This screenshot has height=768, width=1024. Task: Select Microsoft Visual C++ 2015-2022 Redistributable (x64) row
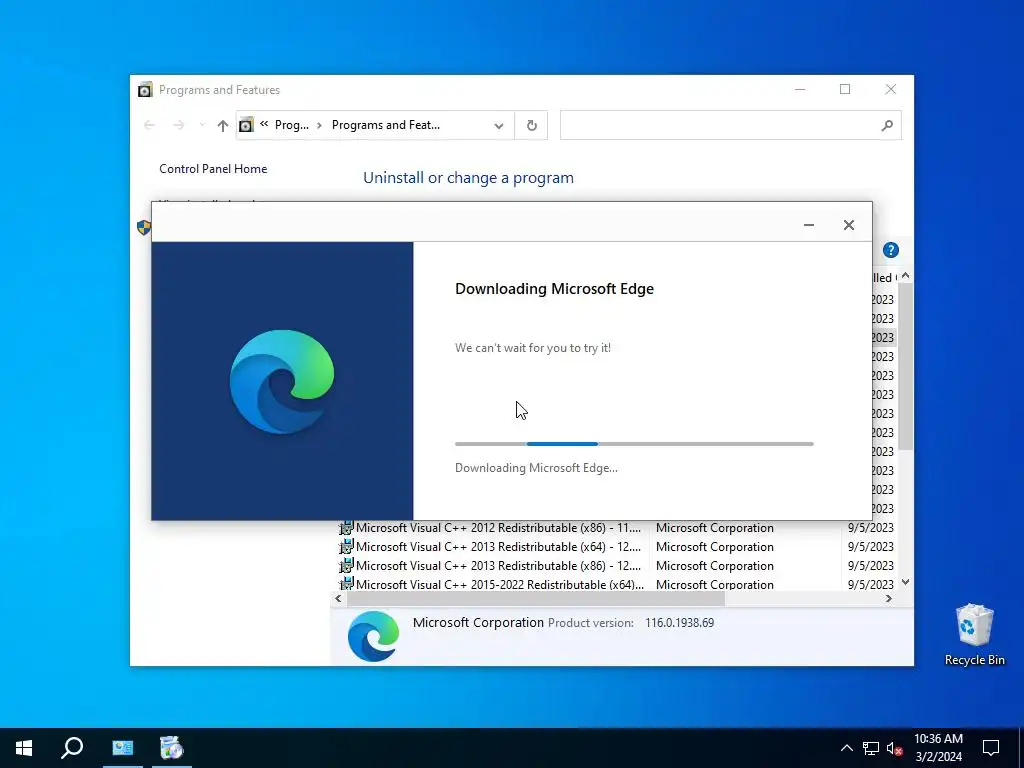(616, 584)
